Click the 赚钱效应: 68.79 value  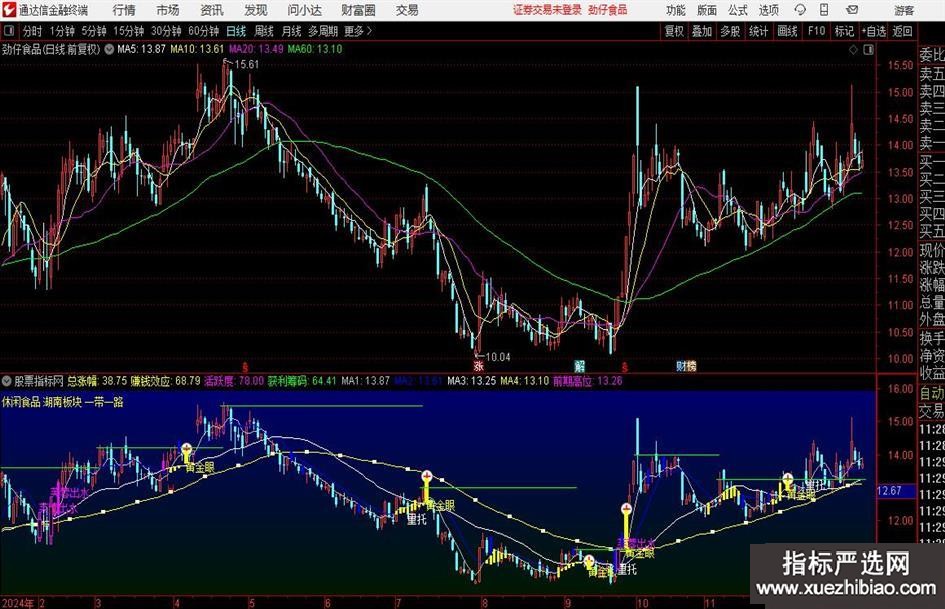(166, 381)
